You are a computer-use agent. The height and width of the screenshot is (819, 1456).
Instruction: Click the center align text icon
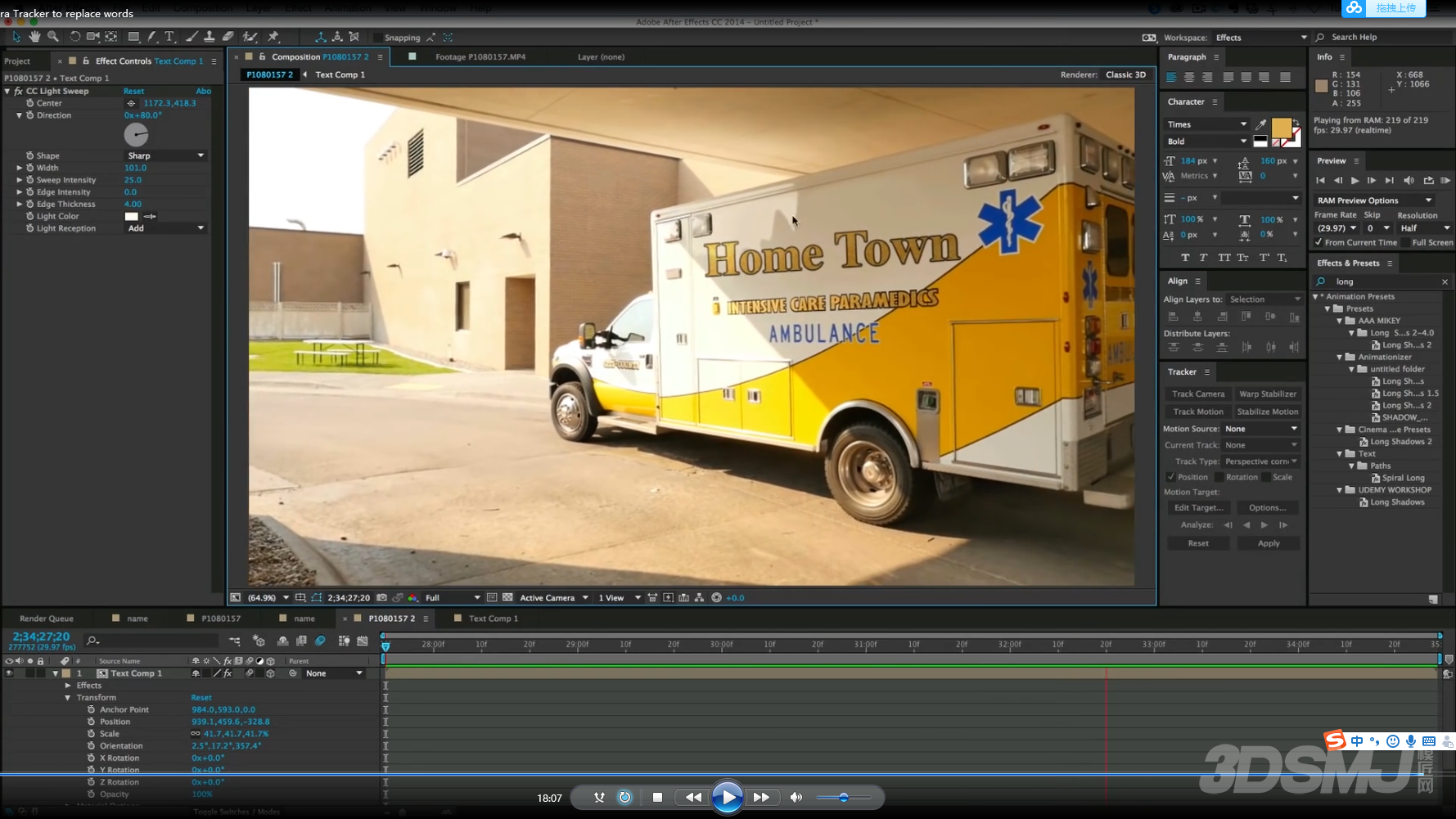pyautogui.click(x=1189, y=77)
